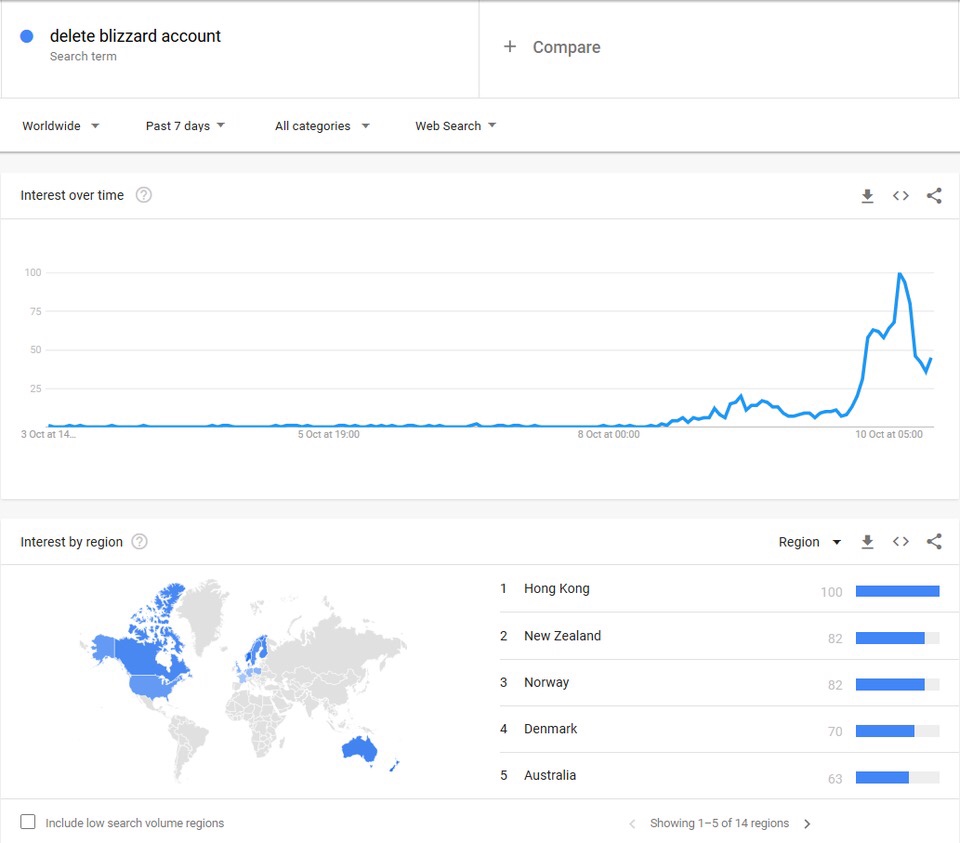Open the Worldwide location dropdown
This screenshot has width=960, height=843.
pyautogui.click(x=61, y=126)
